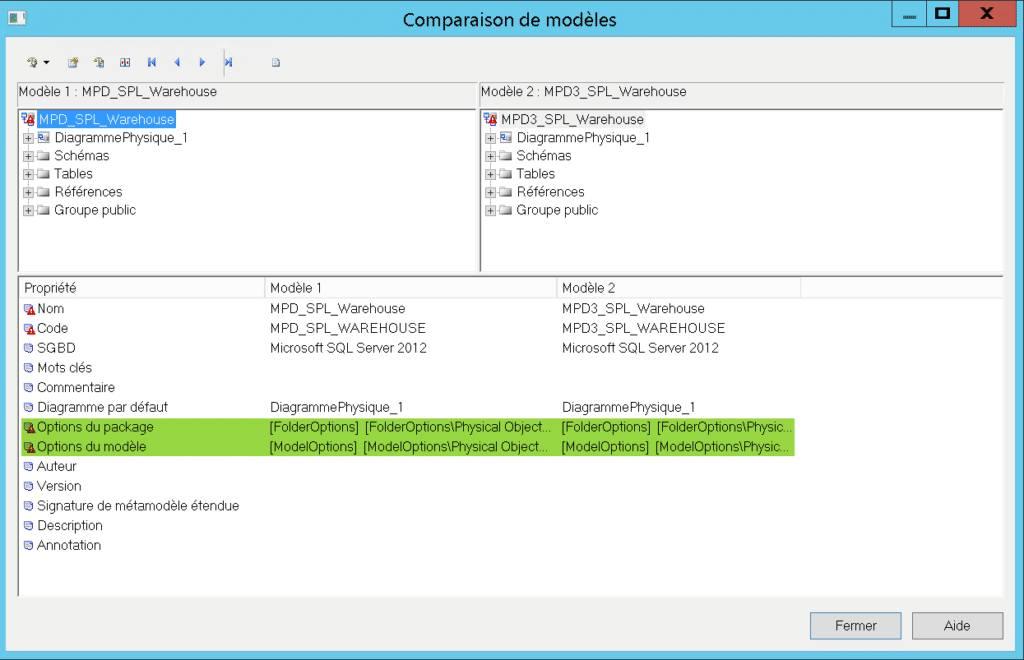Select the Commentaire property row
The width and height of the screenshot is (1024, 660).
408,388
